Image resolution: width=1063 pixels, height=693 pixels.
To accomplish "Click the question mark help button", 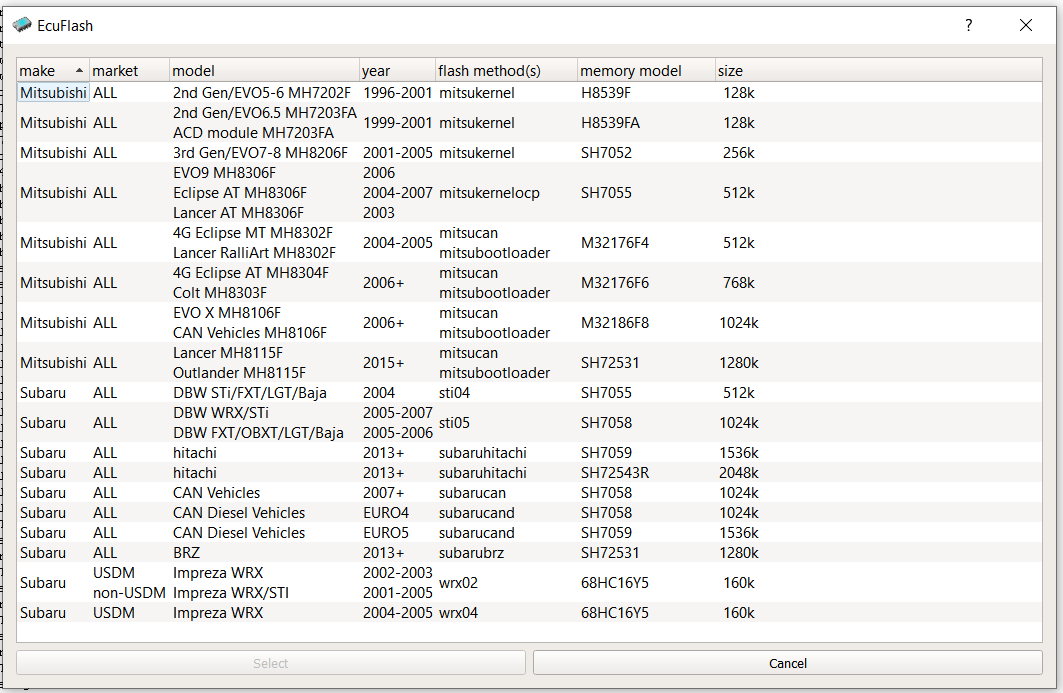I will pos(968,25).
